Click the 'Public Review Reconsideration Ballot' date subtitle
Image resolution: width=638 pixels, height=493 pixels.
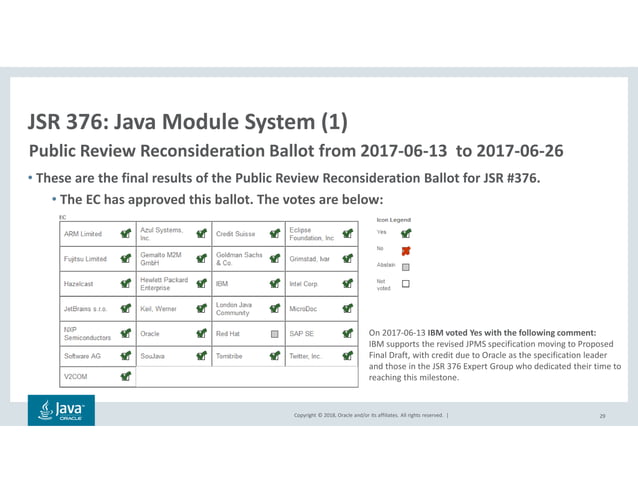click(296, 151)
